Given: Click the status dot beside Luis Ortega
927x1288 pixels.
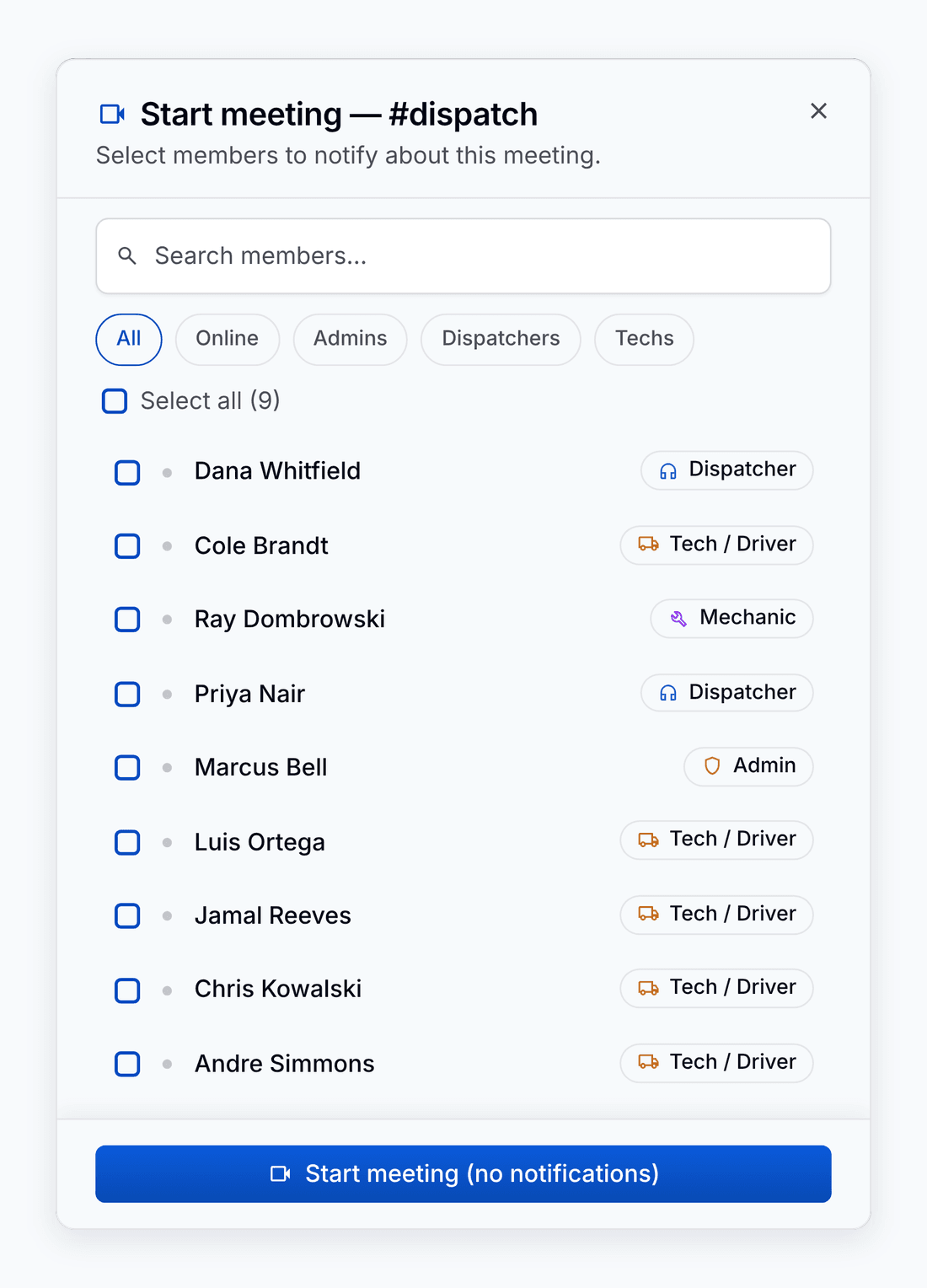Looking at the screenshot, I should pyautogui.click(x=168, y=842).
